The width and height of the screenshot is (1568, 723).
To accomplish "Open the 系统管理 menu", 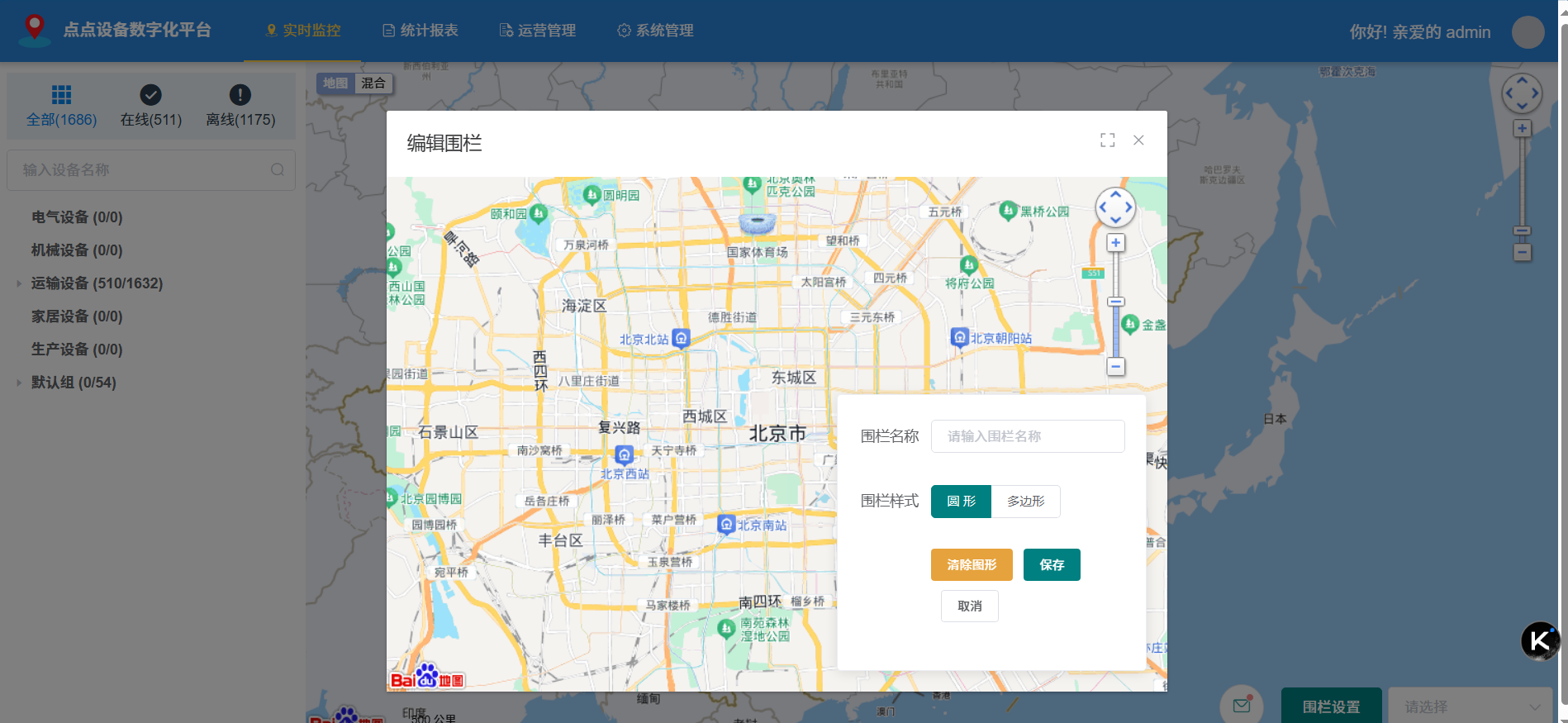I will coord(656,31).
